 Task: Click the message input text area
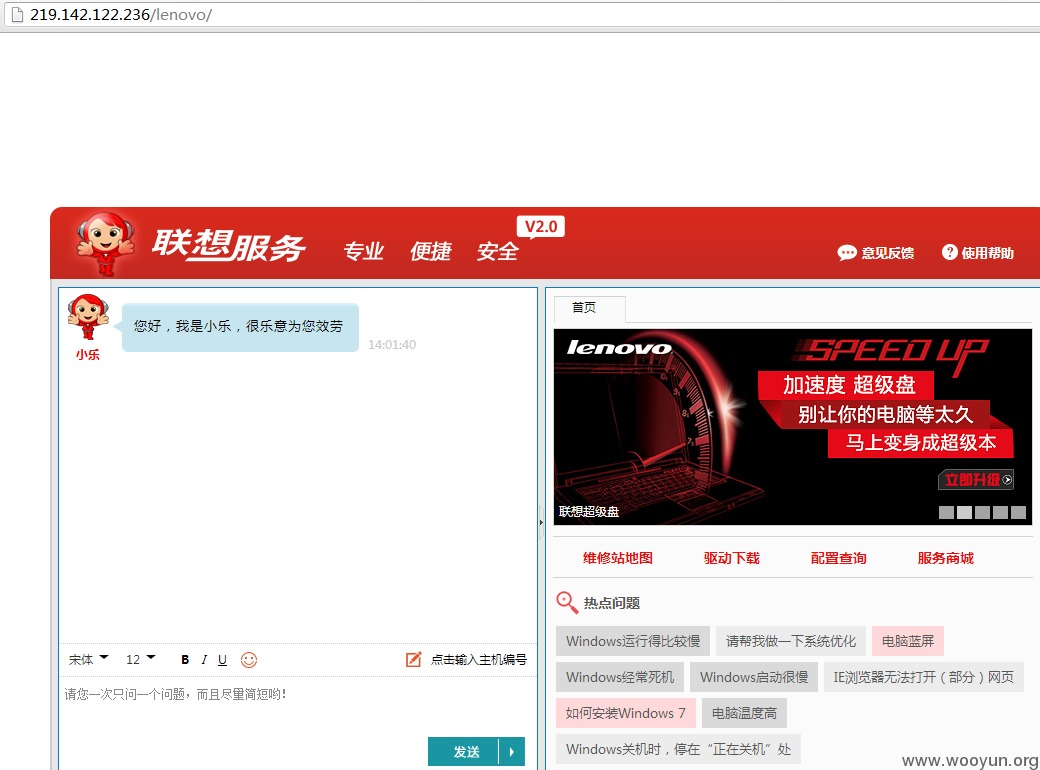click(298, 706)
